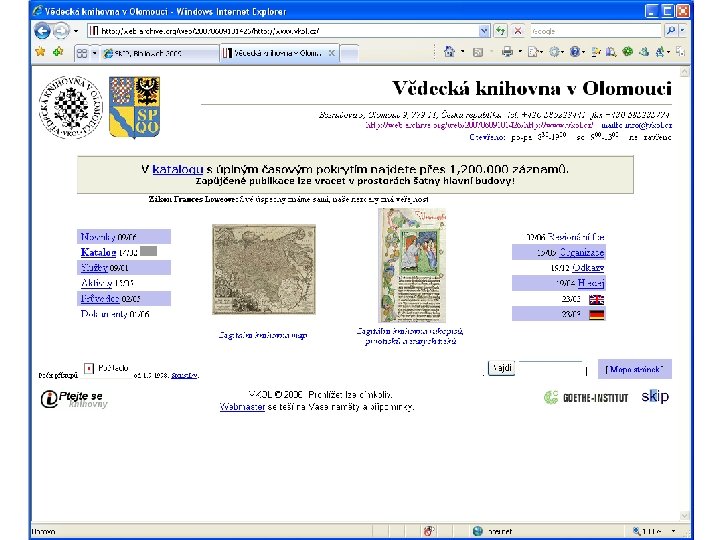Go back using the browser Back arrow
Screen dimensions: 720x540
pyautogui.click(x=42, y=31)
